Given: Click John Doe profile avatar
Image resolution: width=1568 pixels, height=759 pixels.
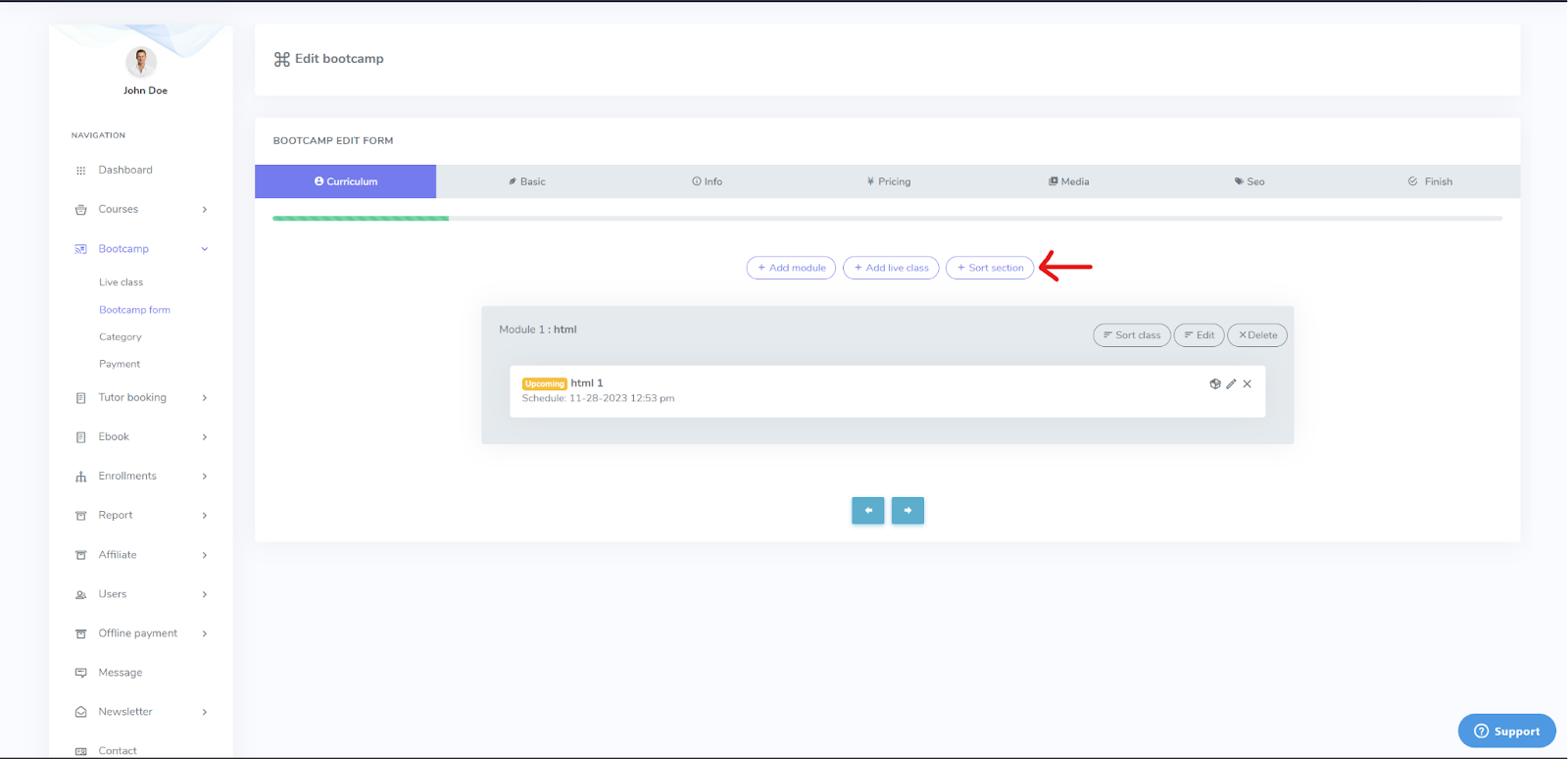Looking at the screenshot, I should (141, 62).
